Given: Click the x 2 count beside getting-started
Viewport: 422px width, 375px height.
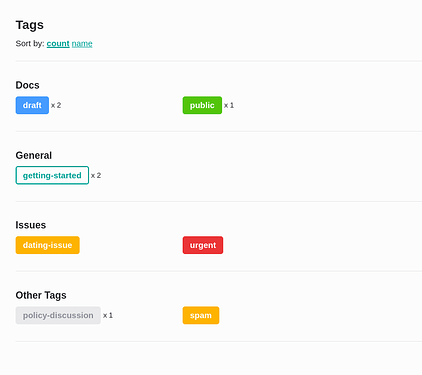Looking at the screenshot, I should 96,175.
